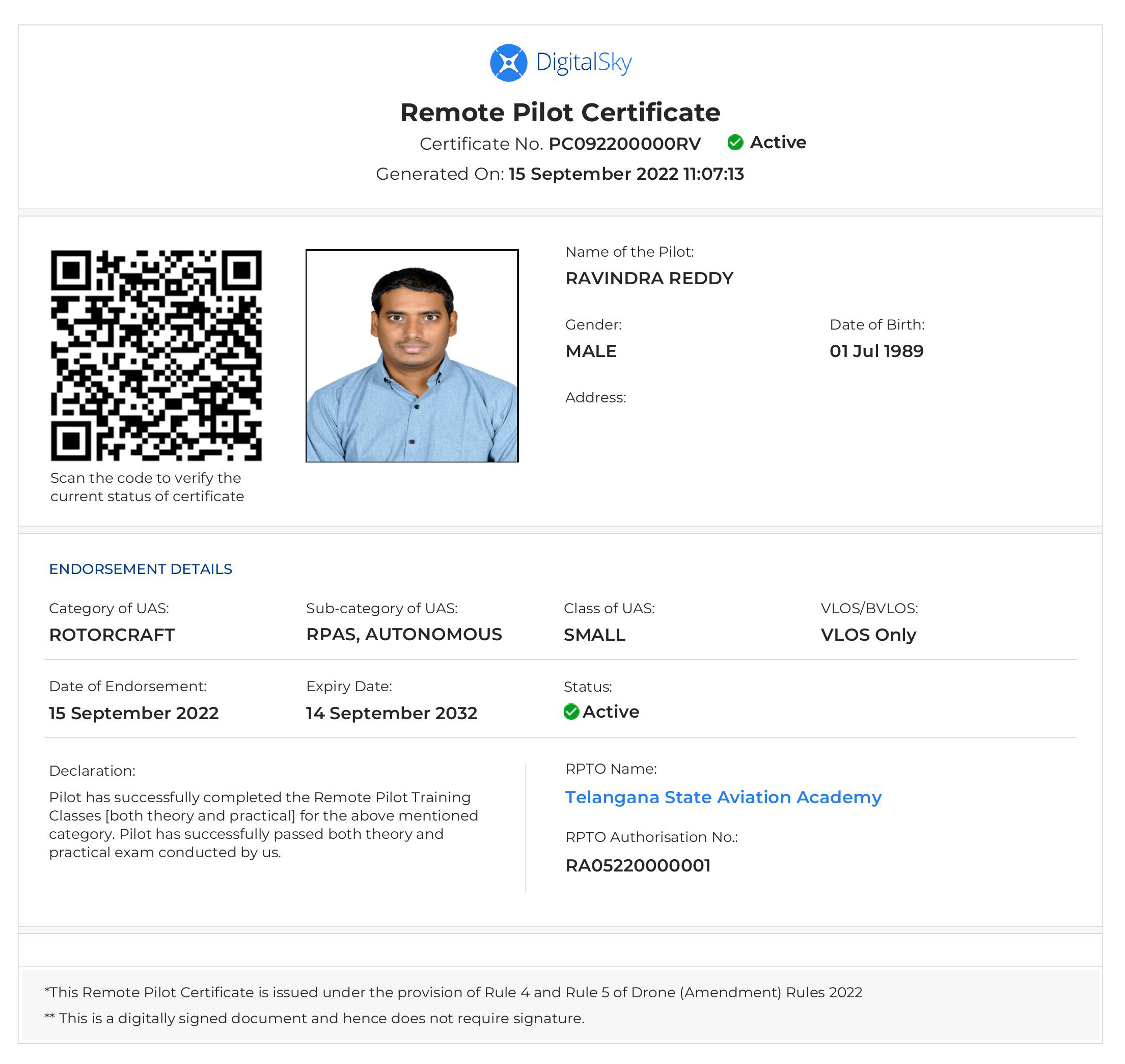1125x1064 pixels.
Task: Click the Active label next to certificate number
Action: tap(778, 142)
